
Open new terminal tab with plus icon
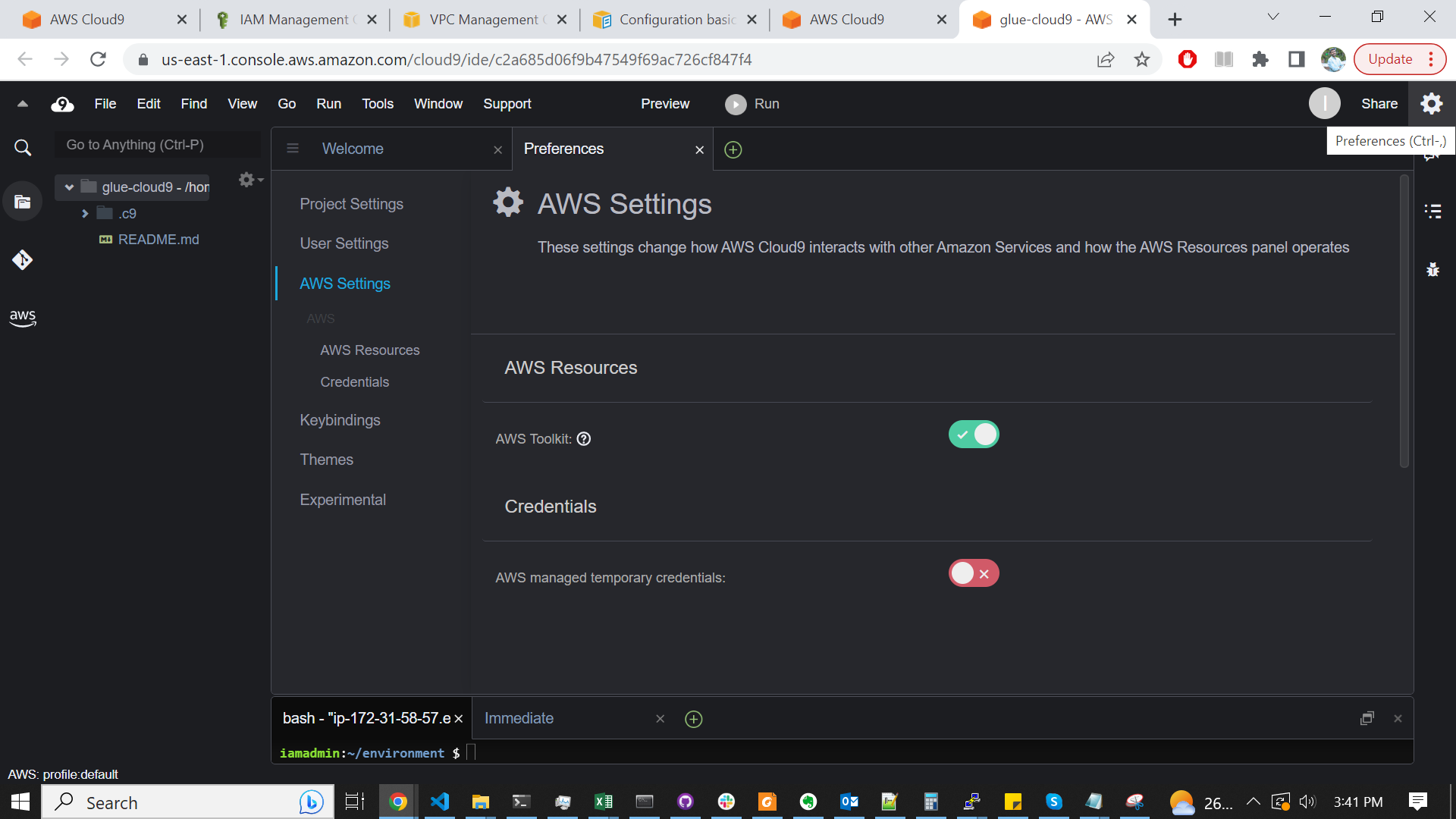coord(694,719)
